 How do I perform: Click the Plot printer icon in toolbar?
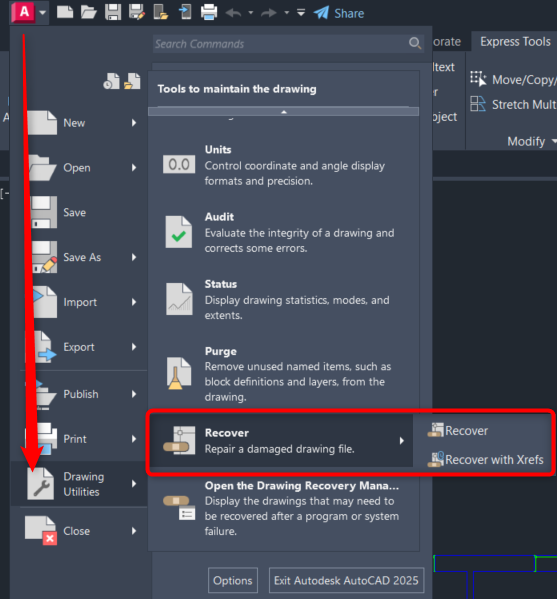pyautogui.click(x=209, y=13)
